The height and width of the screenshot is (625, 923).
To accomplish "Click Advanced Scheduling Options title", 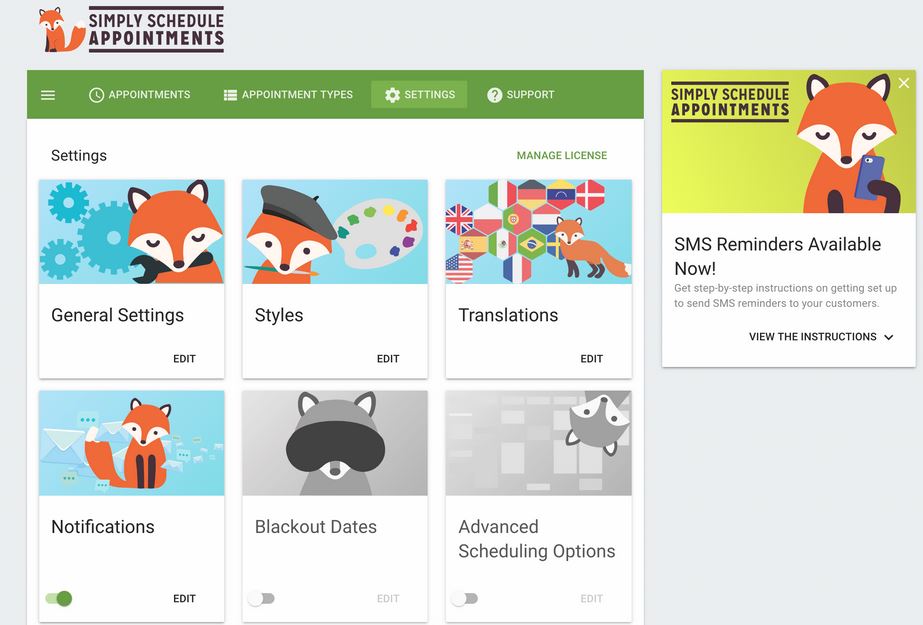I will [537, 539].
